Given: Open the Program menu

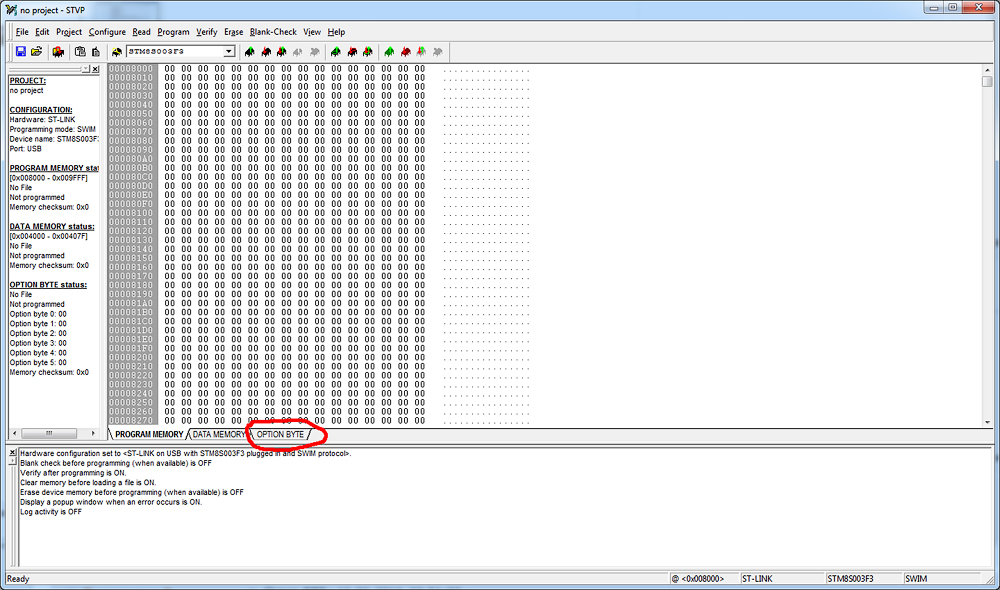Looking at the screenshot, I should click(x=173, y=32).
